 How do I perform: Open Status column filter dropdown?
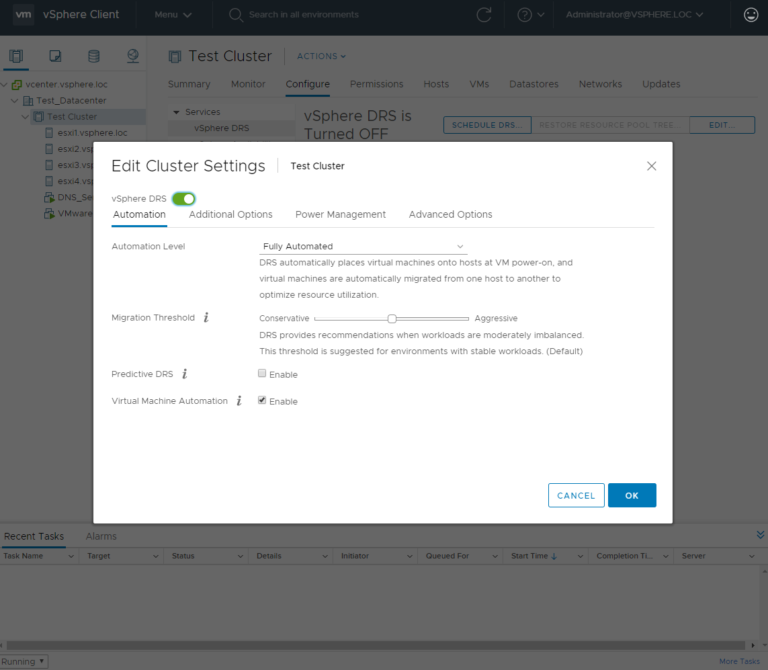point(240,556)
